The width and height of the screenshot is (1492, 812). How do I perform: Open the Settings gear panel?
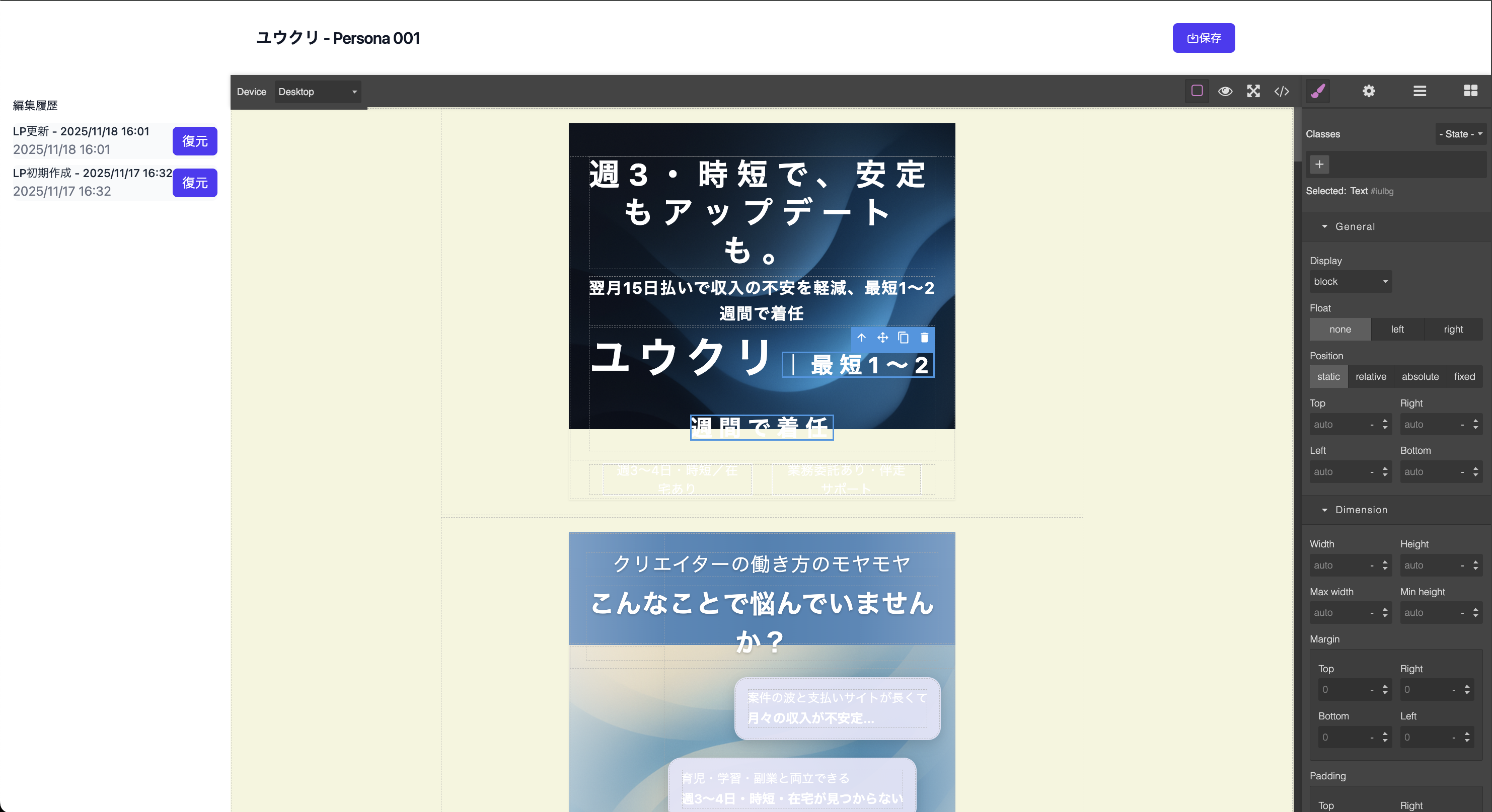[1369, 91]
